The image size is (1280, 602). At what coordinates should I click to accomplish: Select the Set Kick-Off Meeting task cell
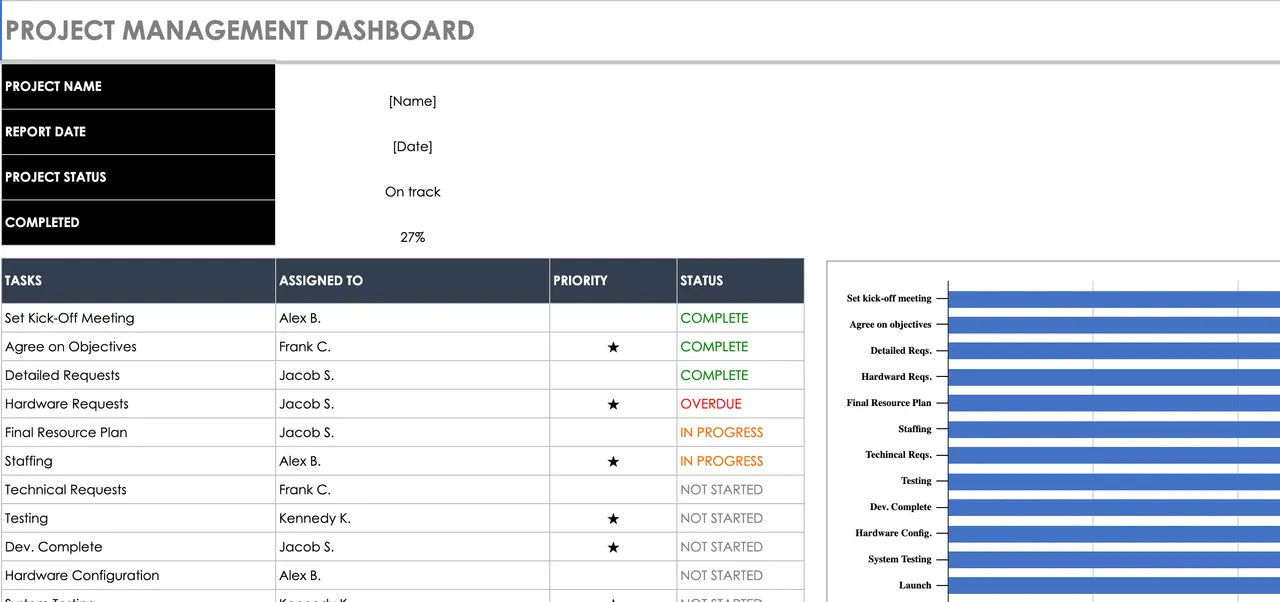coord(138,318)
